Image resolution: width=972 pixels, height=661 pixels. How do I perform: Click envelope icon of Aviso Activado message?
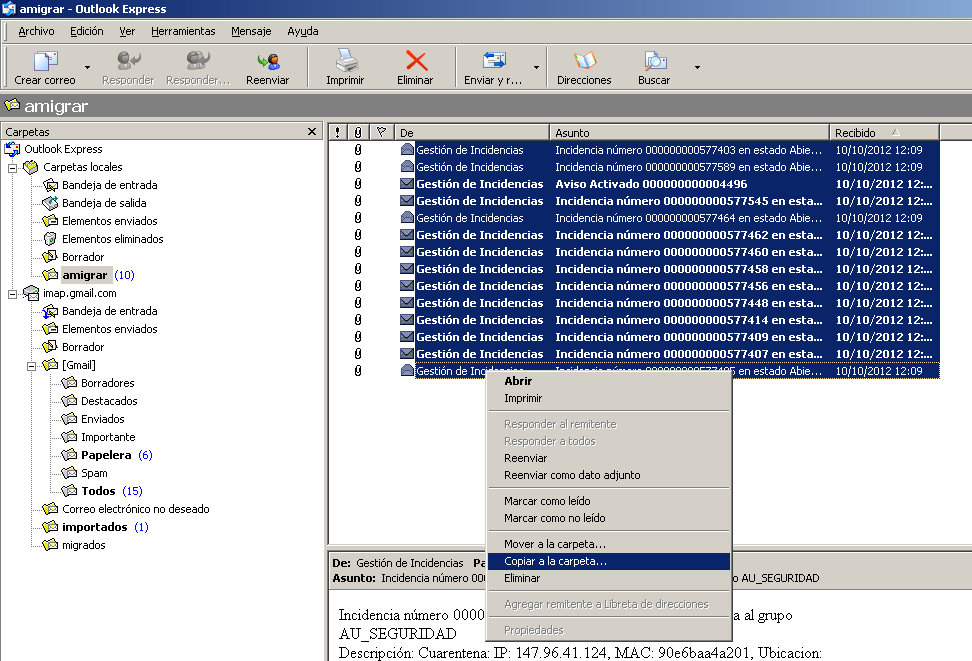[407, 184]
